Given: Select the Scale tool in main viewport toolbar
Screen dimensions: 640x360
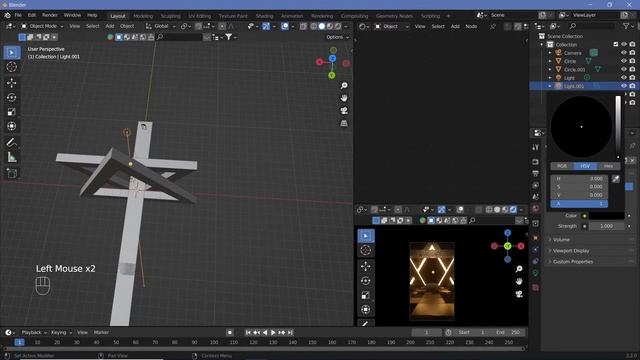Looking at the screenshot, I should click(11, 112).
